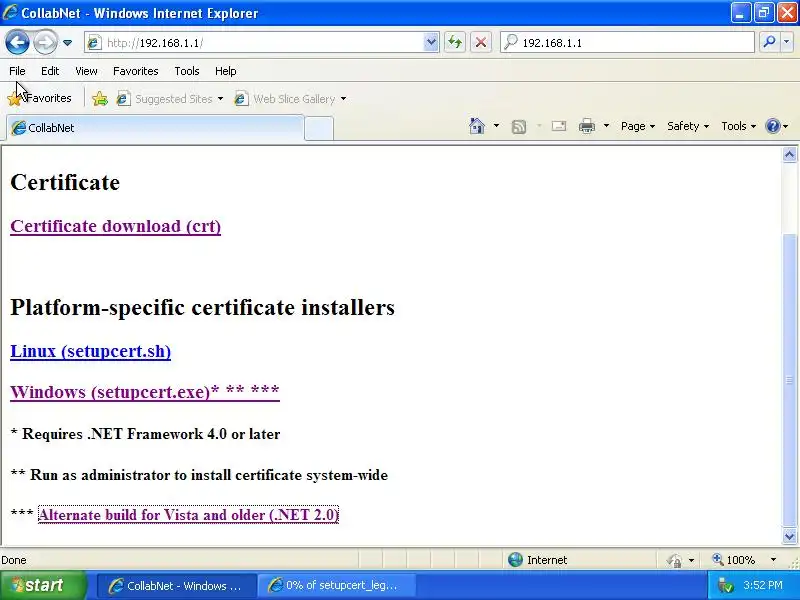The image size is (800, 600).
Task: Click the Platform-specific certificate installers heading
Action: (203, 307)
